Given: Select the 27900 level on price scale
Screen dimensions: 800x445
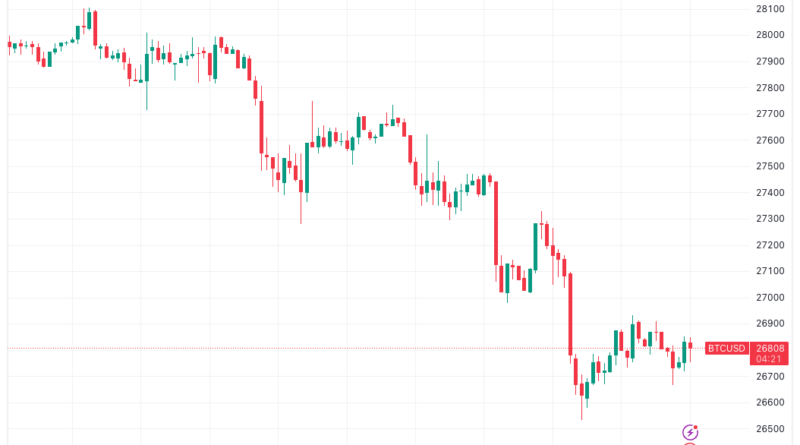Looking at the screenshot, I should pyautogui.click(x=772, y=61).
